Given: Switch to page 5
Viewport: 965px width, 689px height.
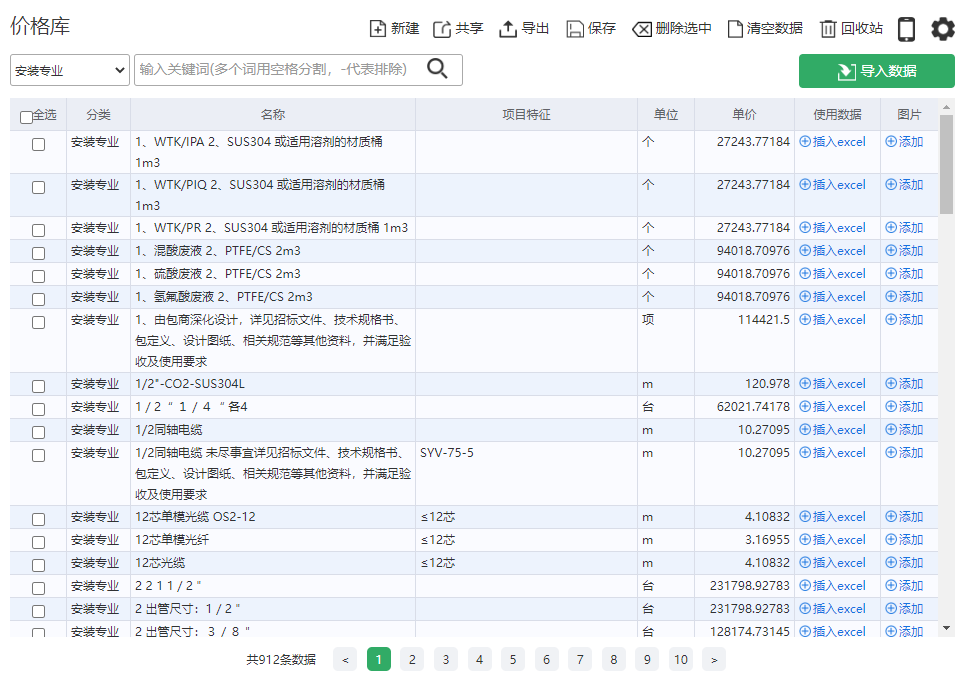Looking at the screenshot, I should pos(512,659).
